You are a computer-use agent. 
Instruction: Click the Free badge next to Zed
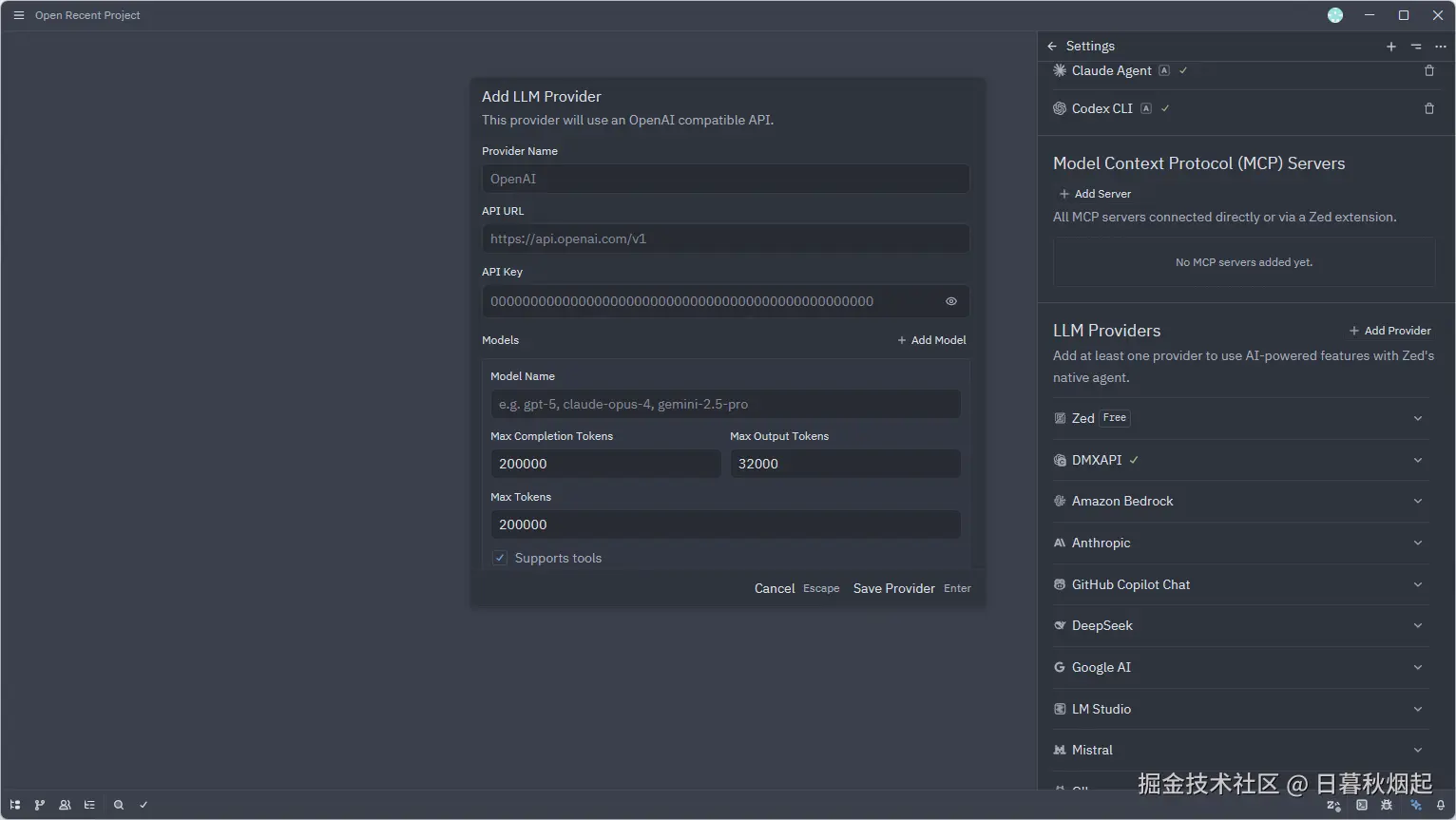[x=1115, y=418]
